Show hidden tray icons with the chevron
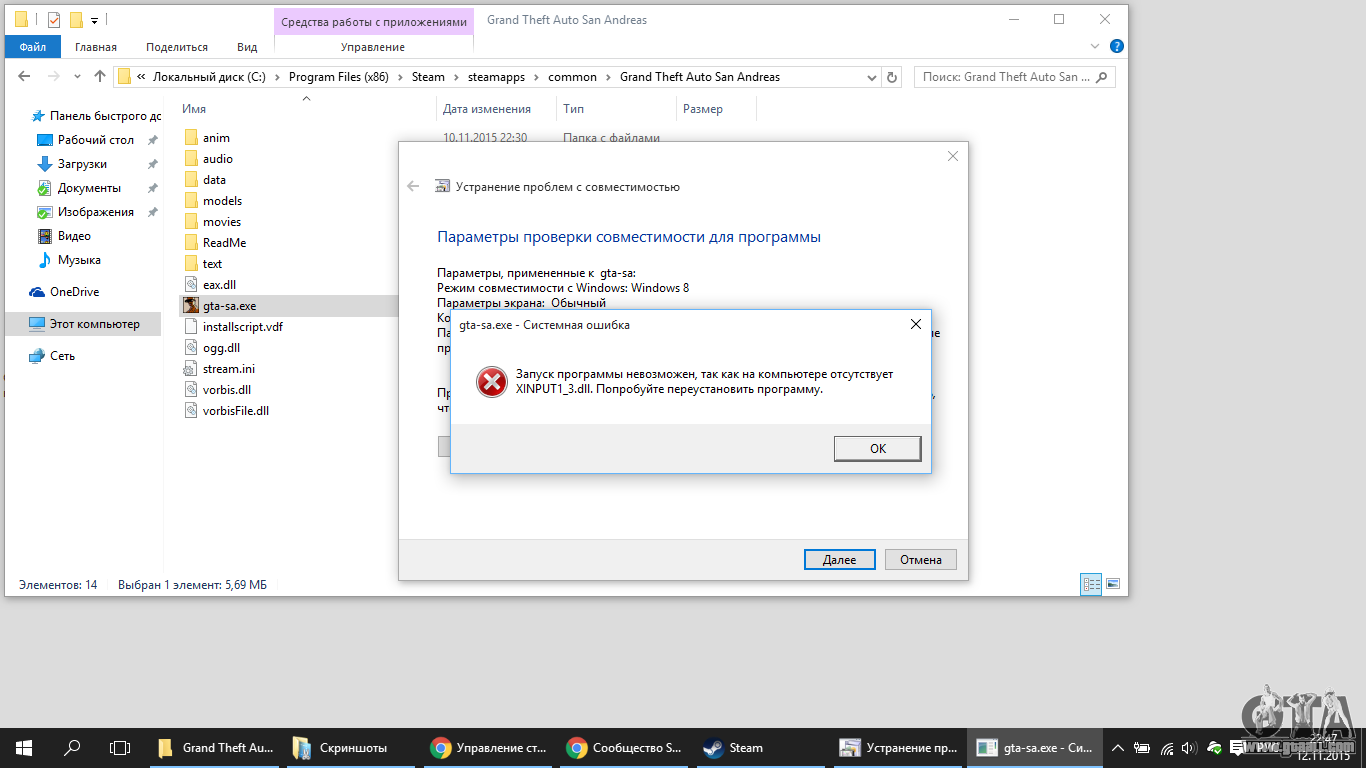 pos(1117,747)
